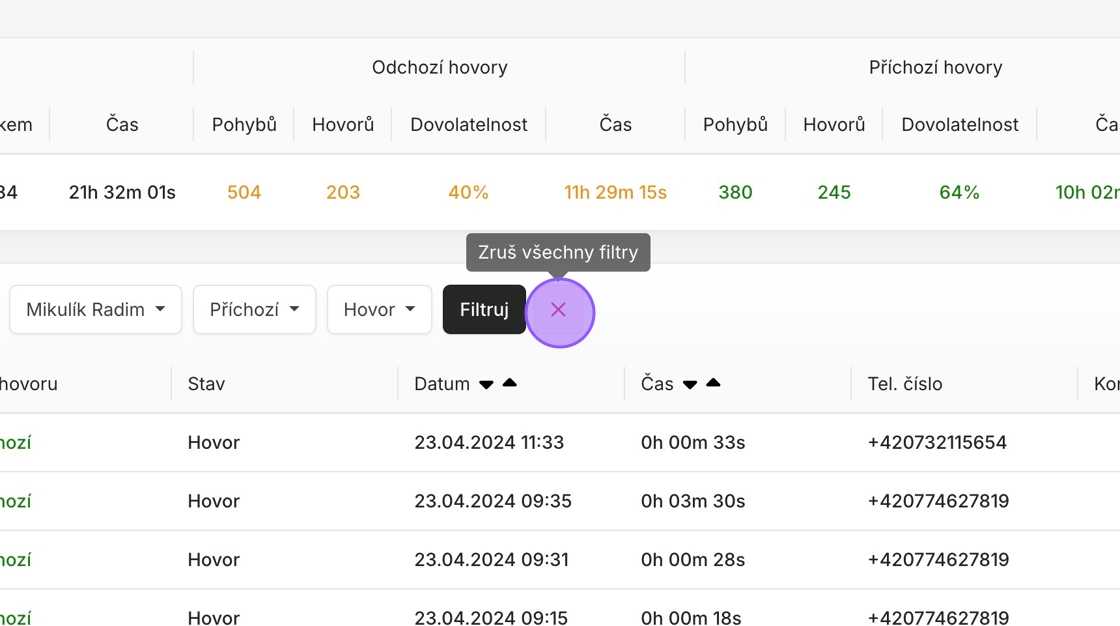Click outgoing Dovolatelnost 40% value
This screenshot has height=626, width=1120.
coord(468,192)
